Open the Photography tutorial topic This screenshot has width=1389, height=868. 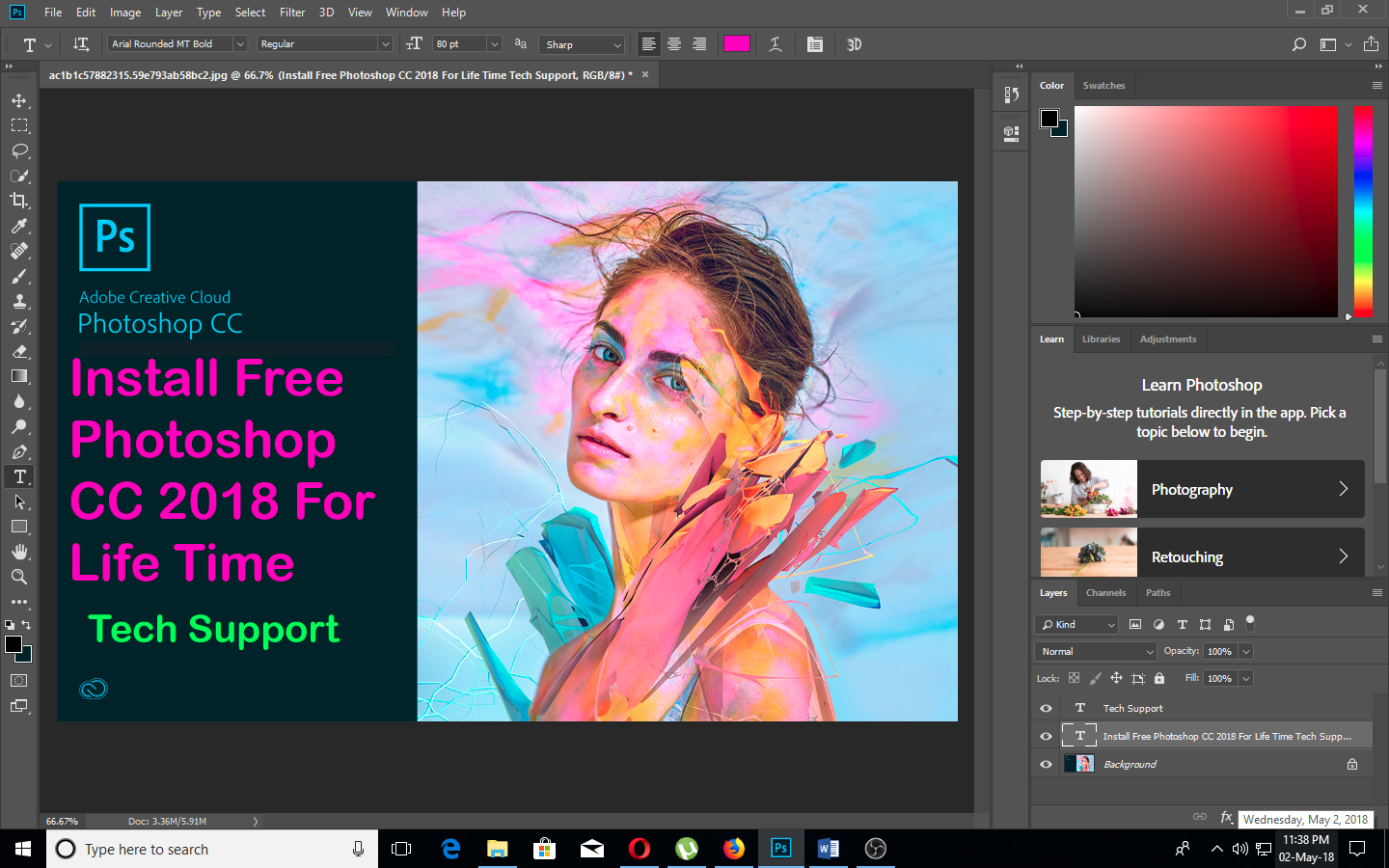click(1202, 489)
